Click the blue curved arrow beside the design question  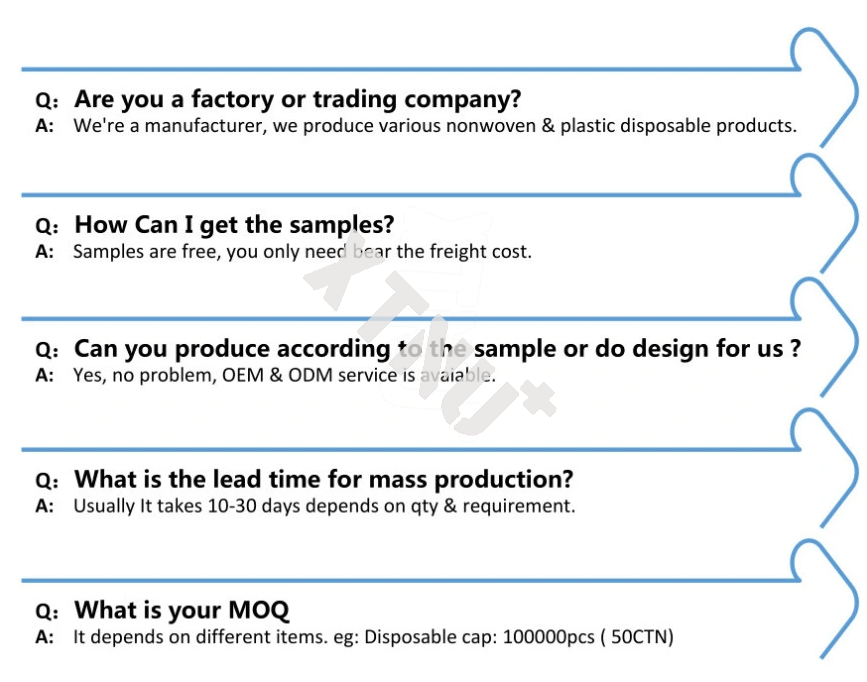tap(824, 337)
